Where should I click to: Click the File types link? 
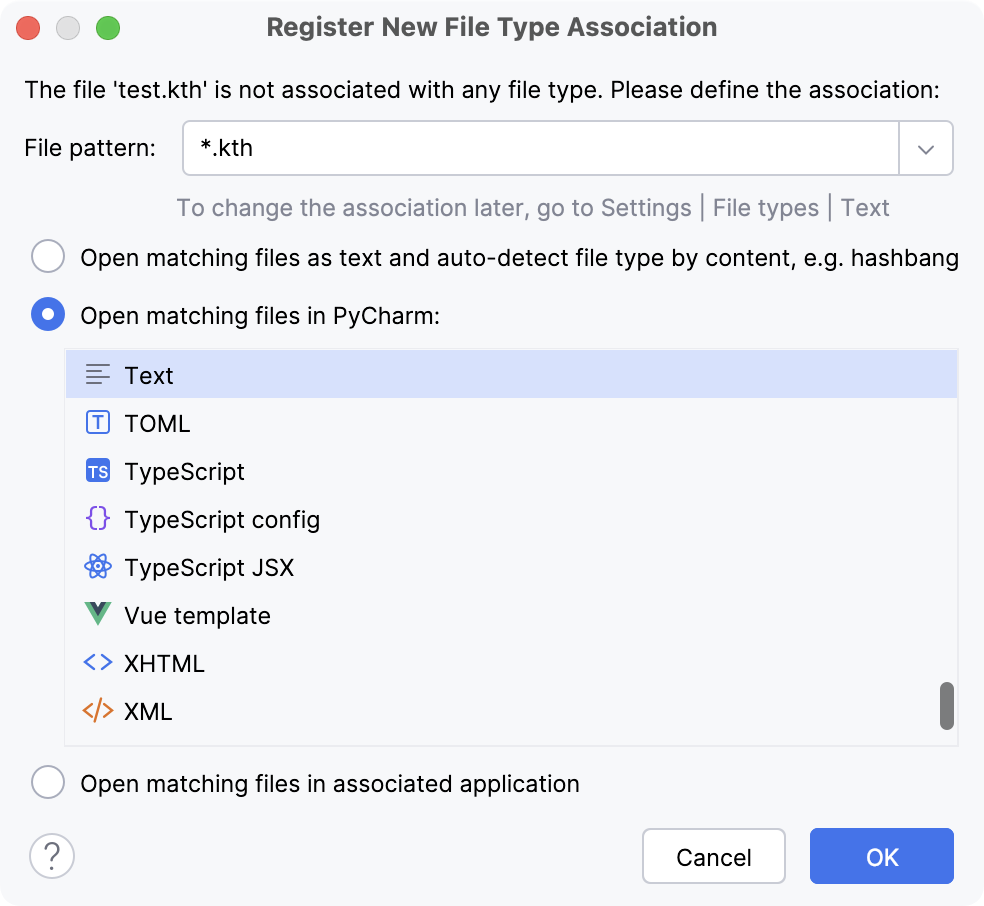click(x=766, y=208)
